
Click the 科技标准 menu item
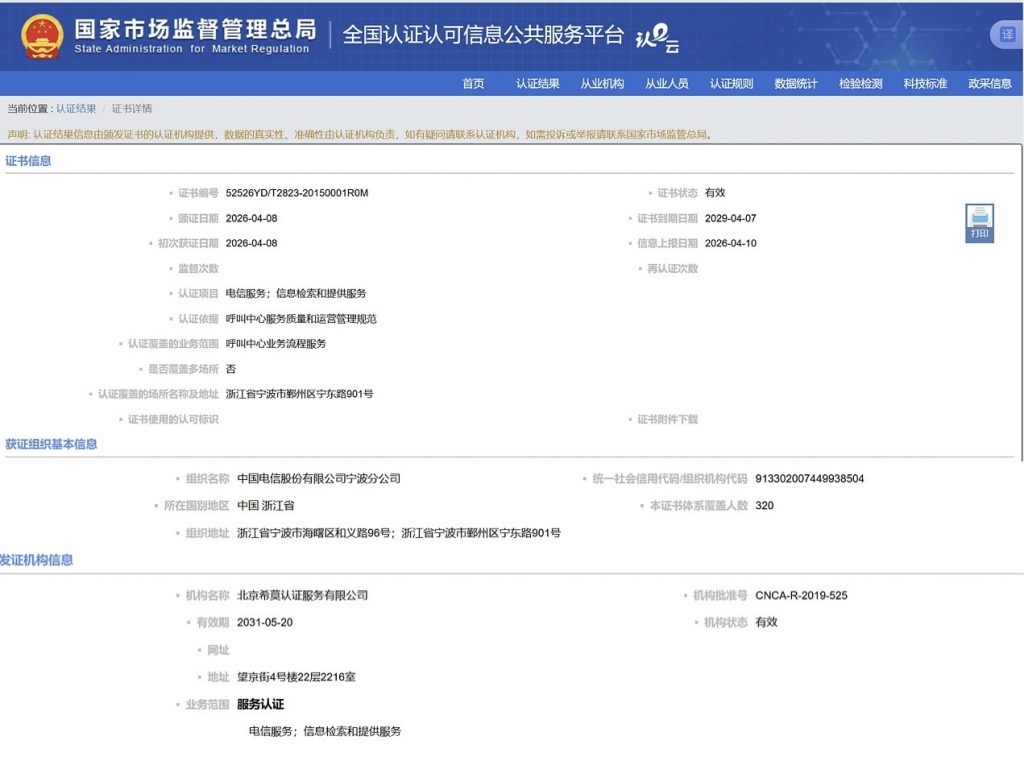click(925, 84)
